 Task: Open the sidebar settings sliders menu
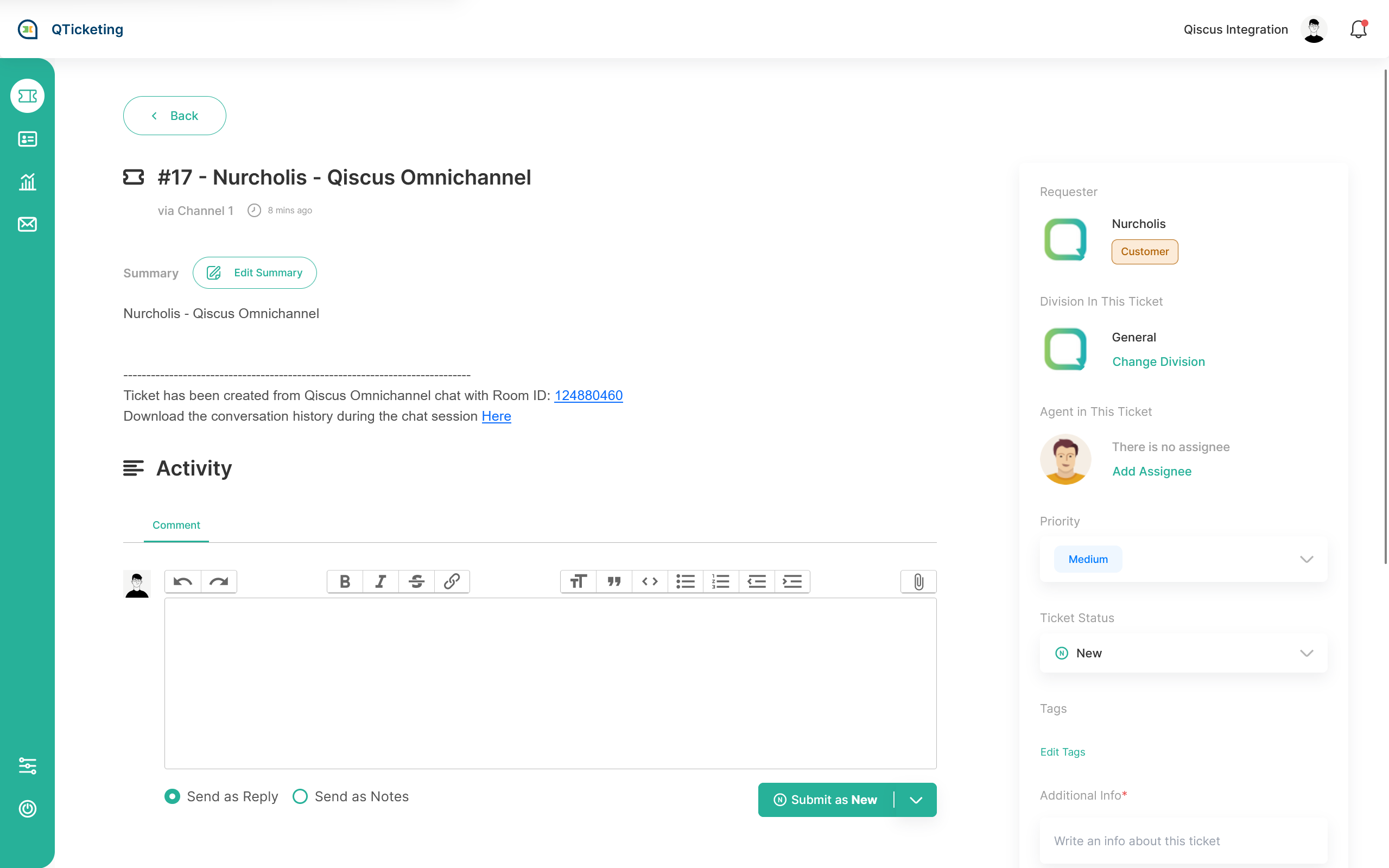28,766
